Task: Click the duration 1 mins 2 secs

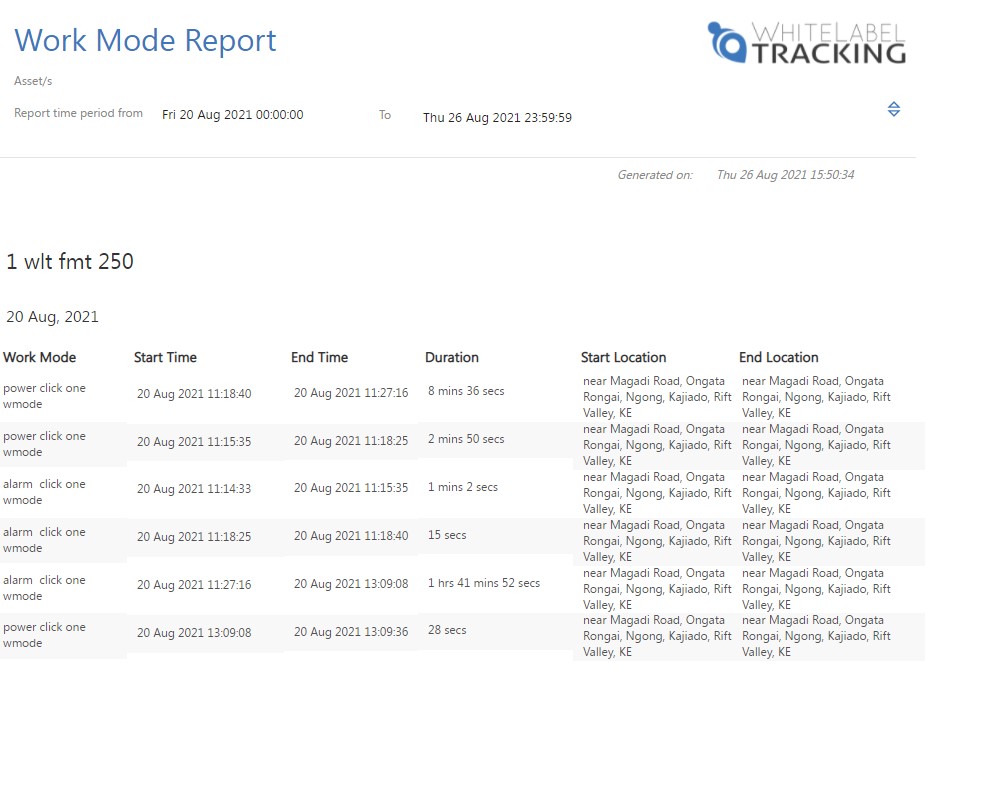Action: point(463,486)
